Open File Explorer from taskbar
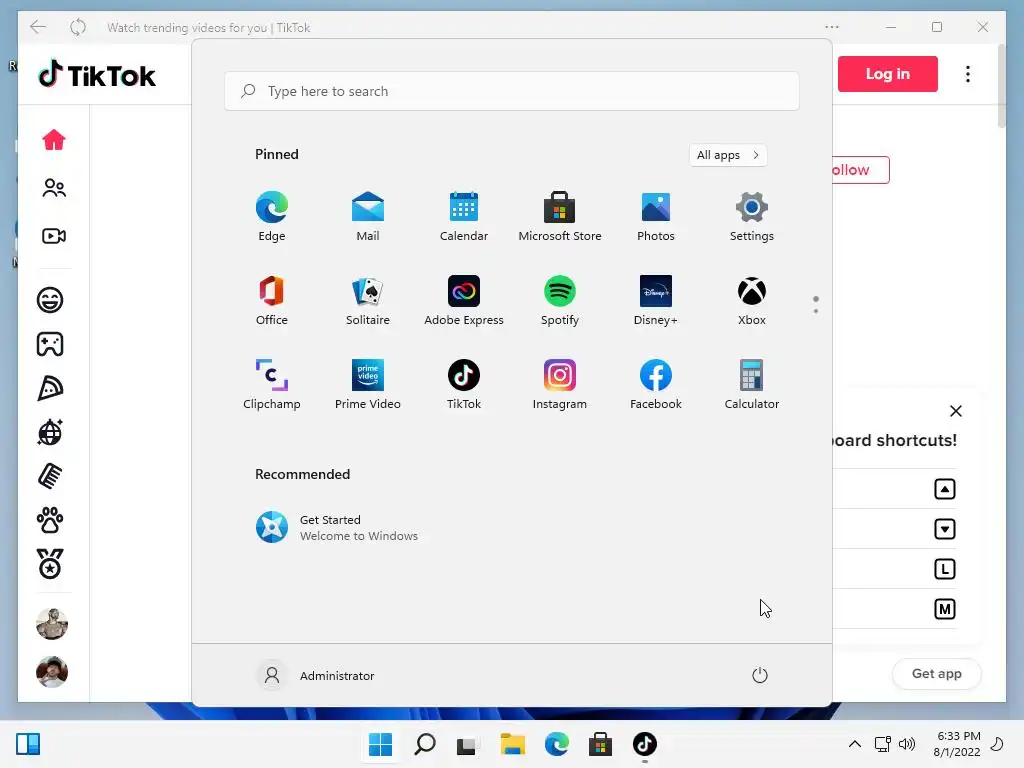Image resolution: width=1024 pixels, height=768 pixels. [x=513, y=744]
